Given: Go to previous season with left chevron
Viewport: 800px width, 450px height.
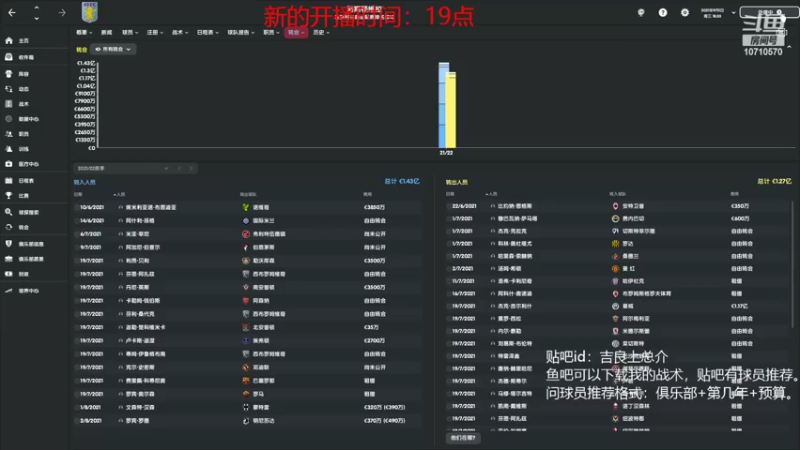Looking at the screenshot, I should click(x=180, y=168).
